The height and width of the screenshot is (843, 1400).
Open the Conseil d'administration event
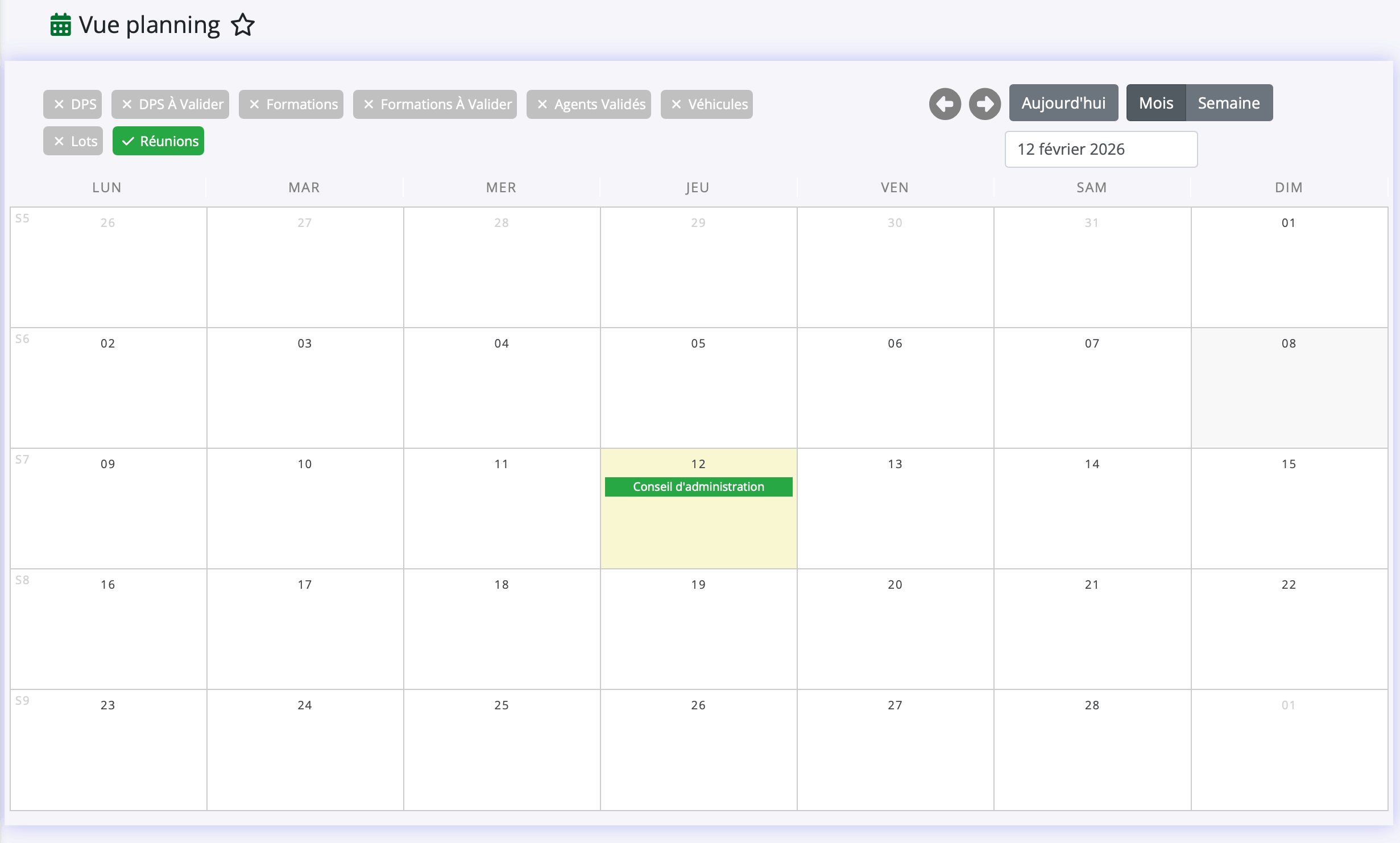tap(698, 487)
